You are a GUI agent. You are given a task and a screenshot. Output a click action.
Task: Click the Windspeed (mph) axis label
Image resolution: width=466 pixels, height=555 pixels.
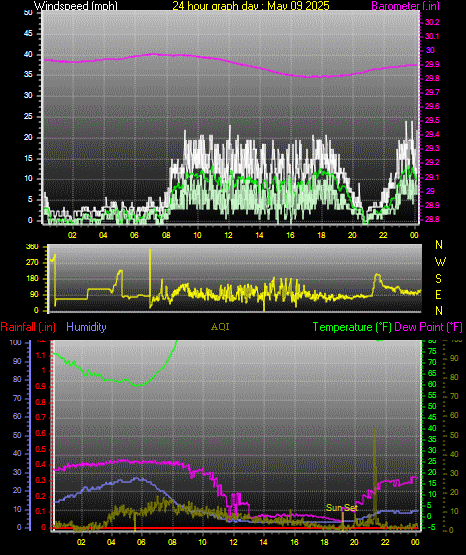75,5
